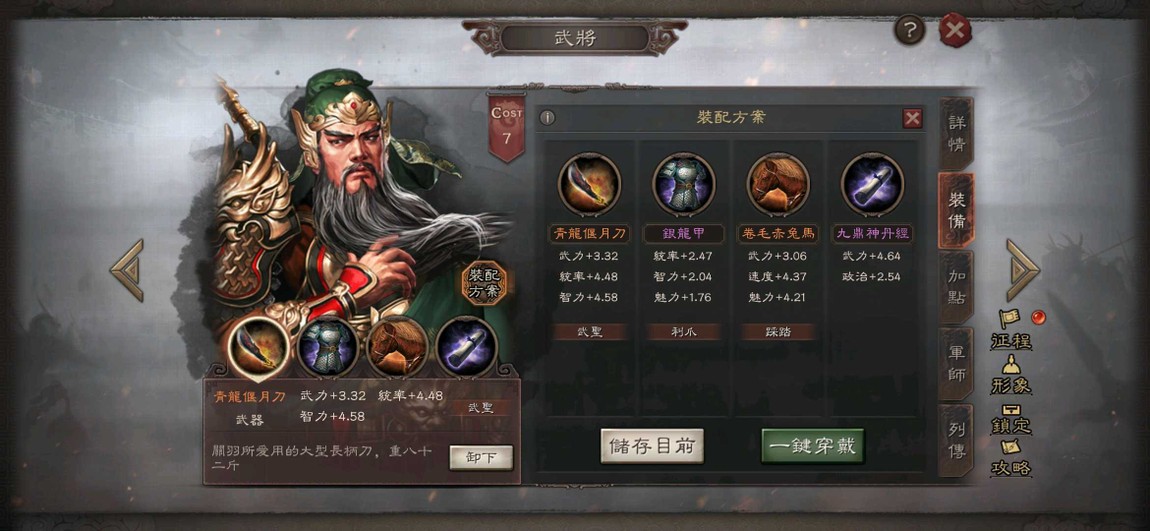Select the 銀龍甲 armor slot under the portrait
This screenshot has width=1150, height=531.
tap(327, 346)
